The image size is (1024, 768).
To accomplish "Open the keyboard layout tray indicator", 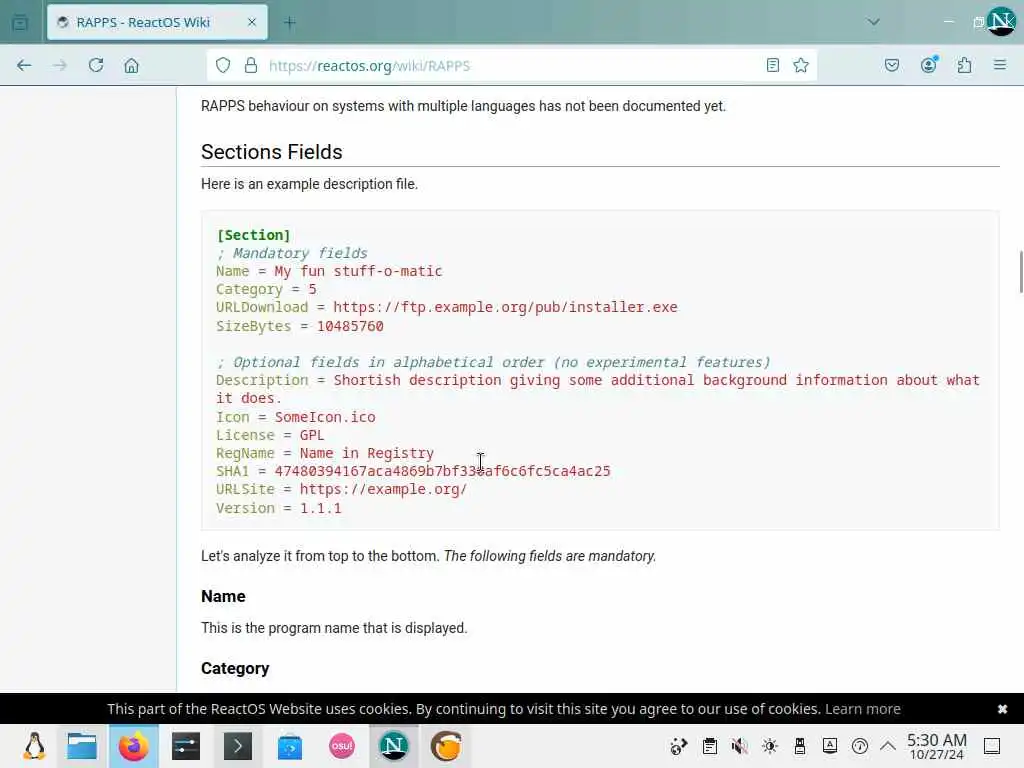I will 830,746.
